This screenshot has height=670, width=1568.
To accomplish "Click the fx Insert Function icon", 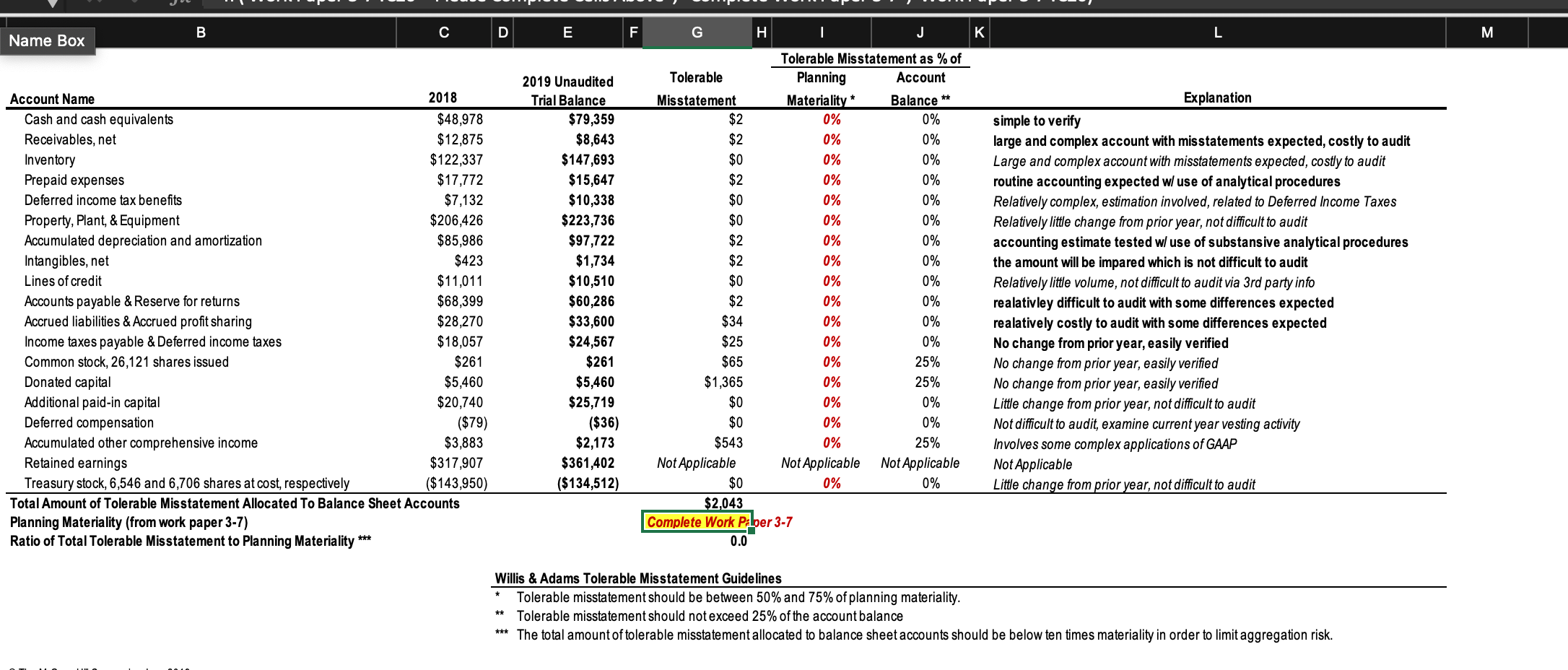I will [x=182, y=2].
